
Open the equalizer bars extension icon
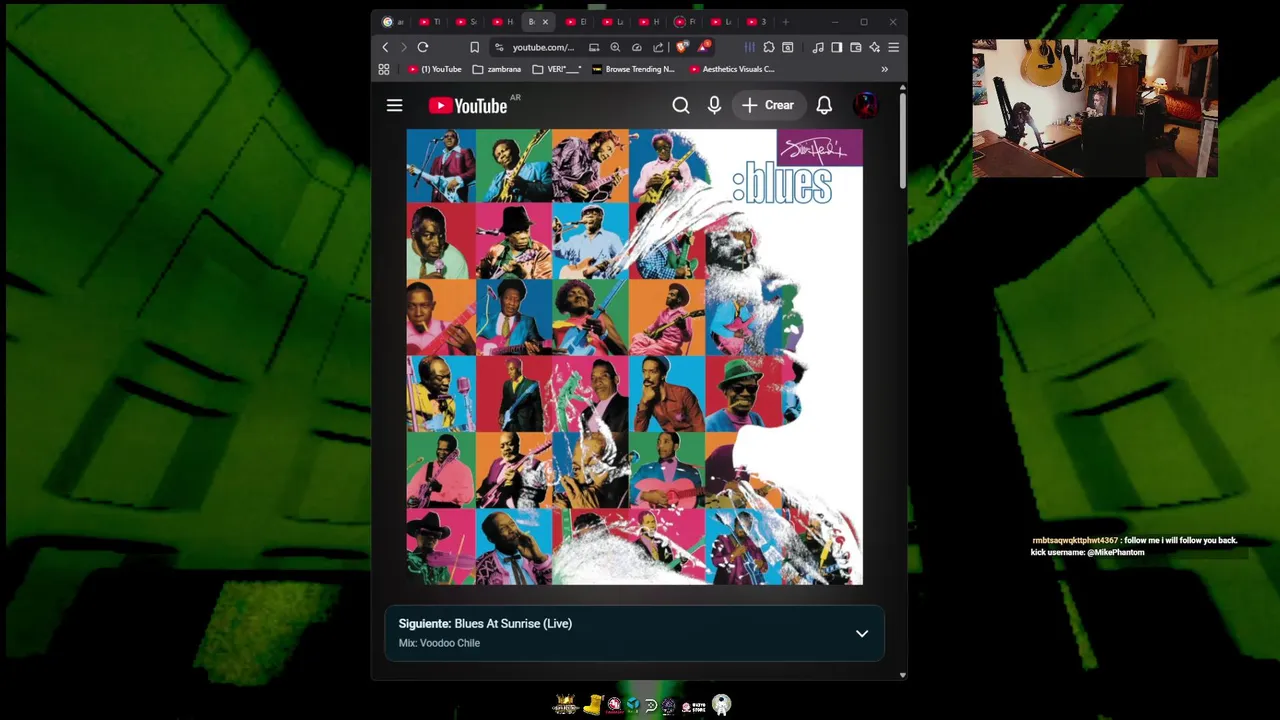click(x=749, y=47)
